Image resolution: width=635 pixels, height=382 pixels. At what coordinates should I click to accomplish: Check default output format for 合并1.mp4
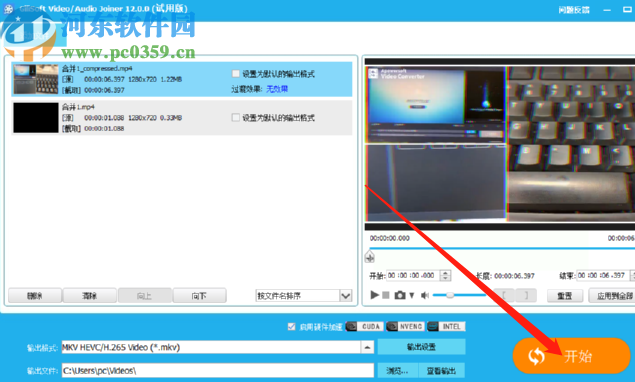(235, 117)
